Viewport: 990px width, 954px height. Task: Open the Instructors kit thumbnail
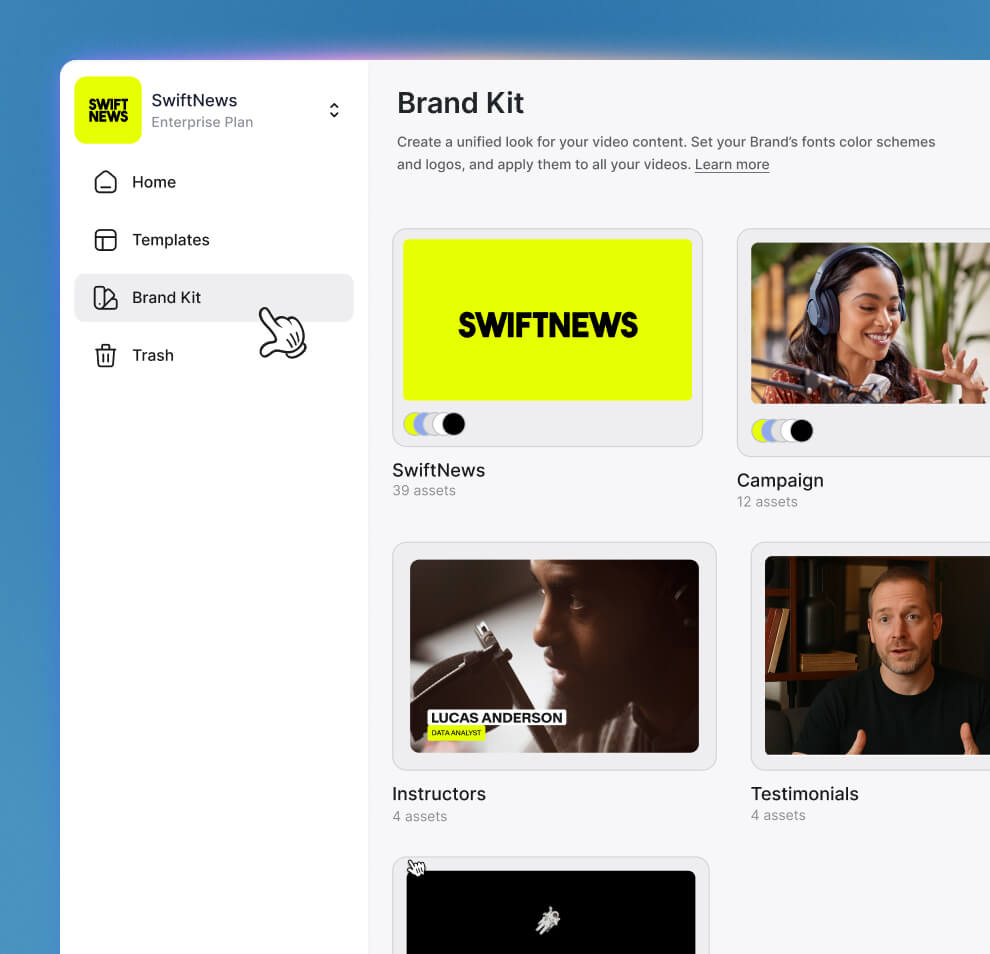[554, 656]
